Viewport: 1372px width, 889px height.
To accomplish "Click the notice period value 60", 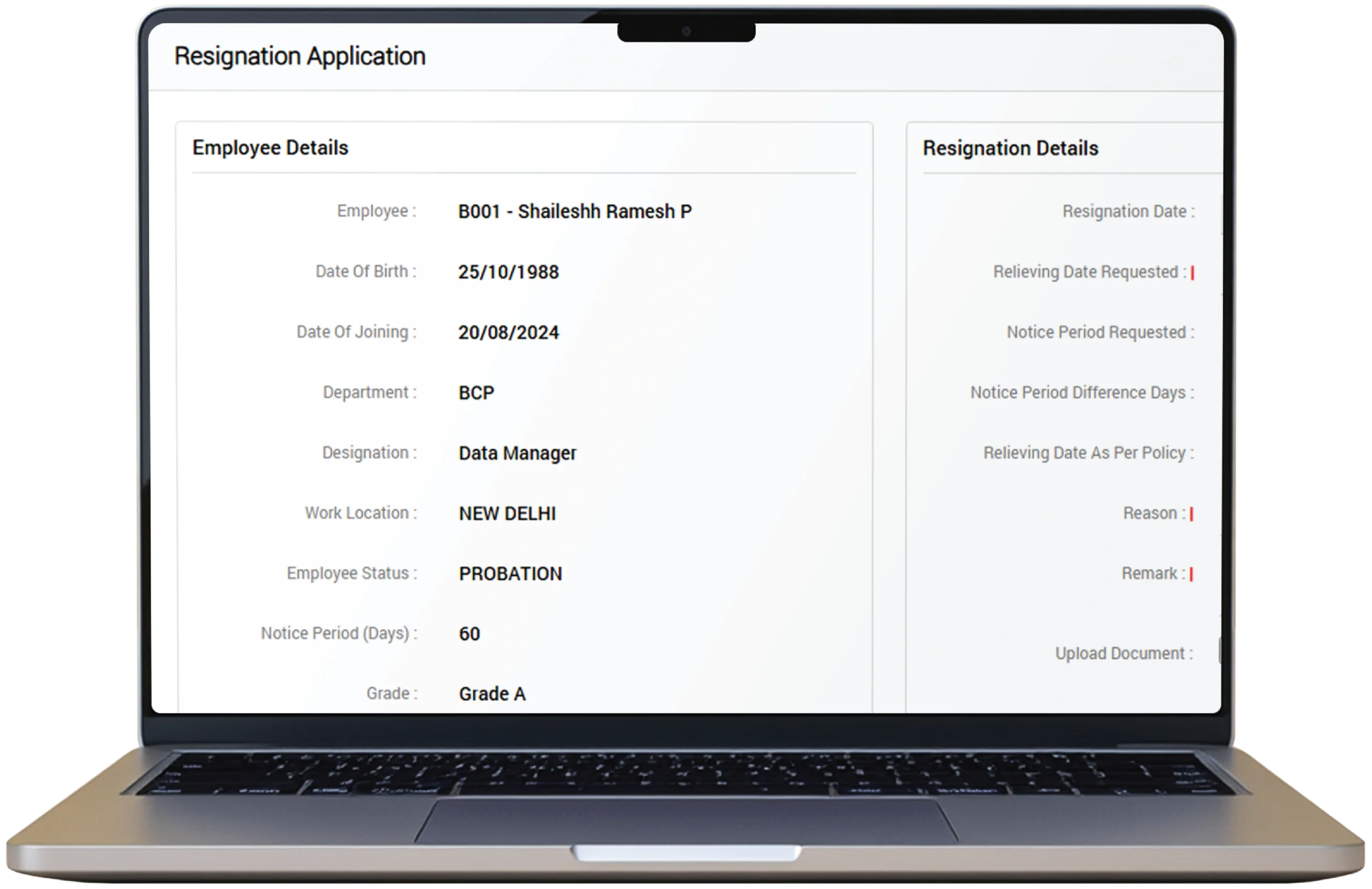I will (469, 634).
